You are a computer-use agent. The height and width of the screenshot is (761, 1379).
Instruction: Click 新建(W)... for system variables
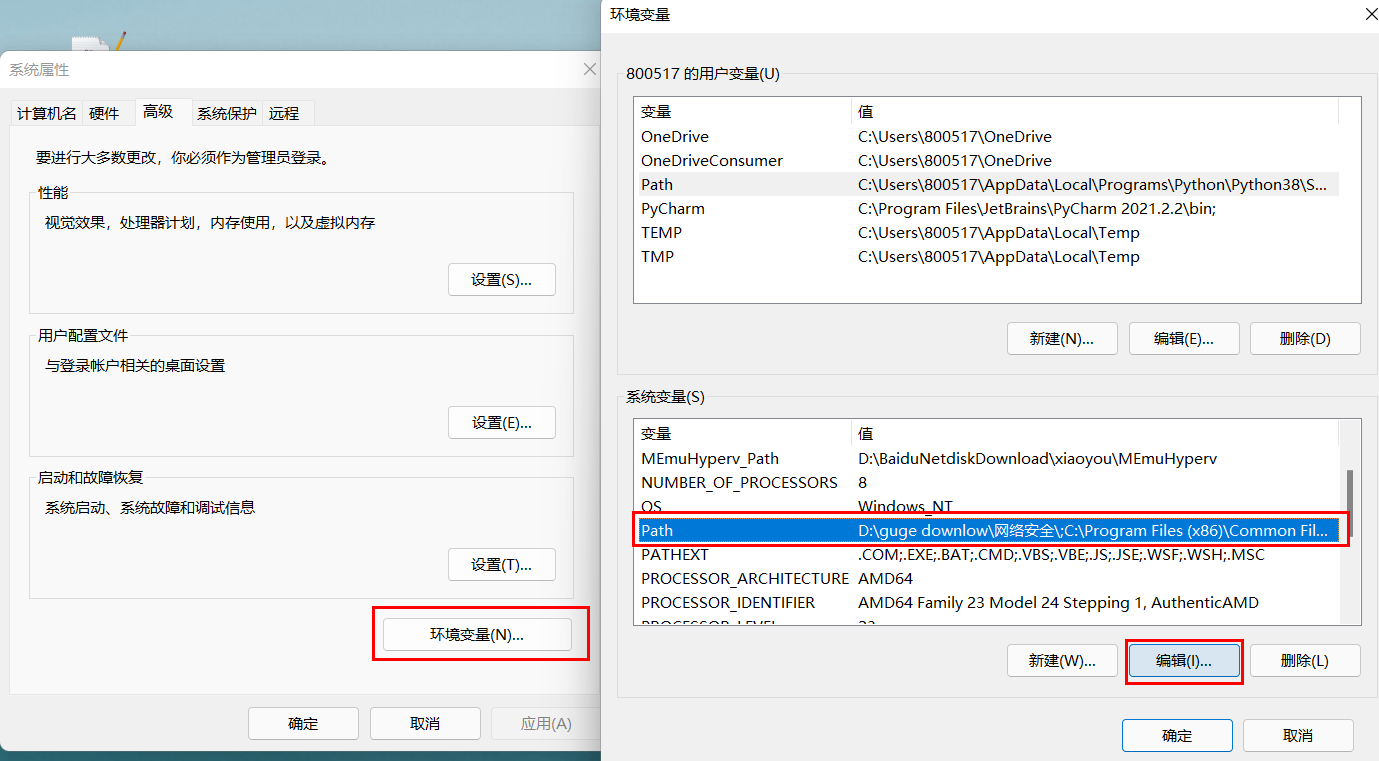(x=1062, y=660)
